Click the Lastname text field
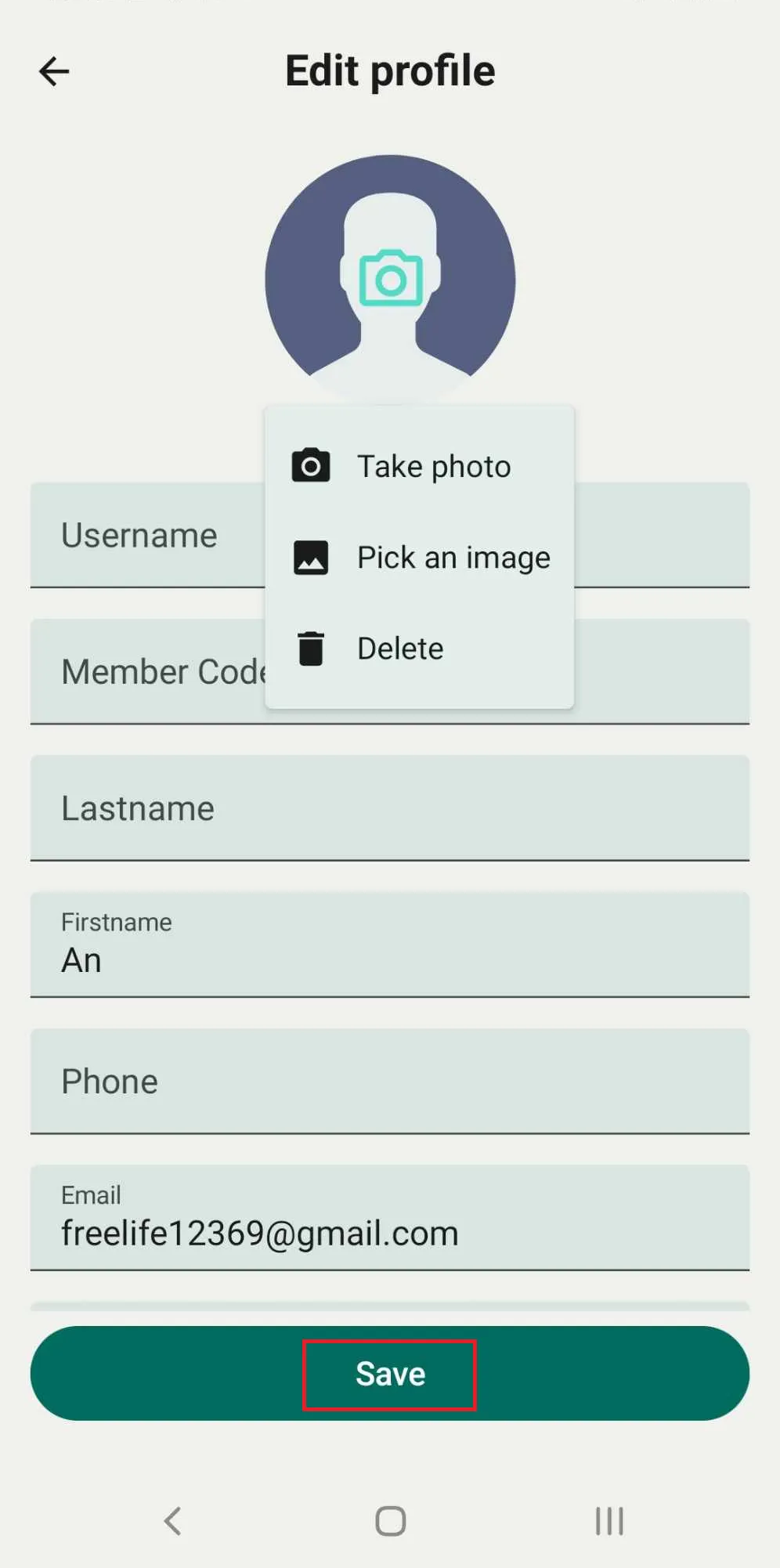This screenshot has width=780, height=1568. pos(390,807)
